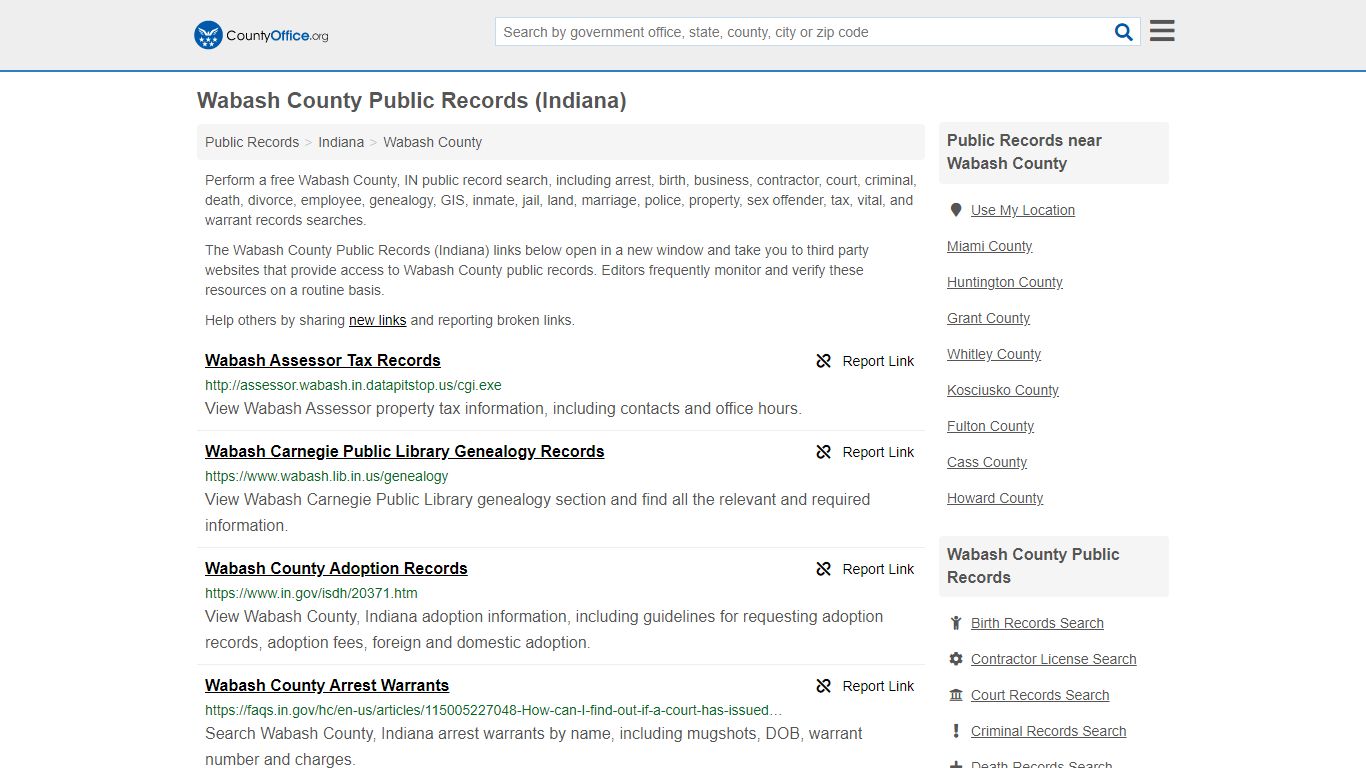The width and height of the screenshot is (1366, 768).
Task: Go to Fulton County records
Action: pyautogui.click(x=991, y=426)
